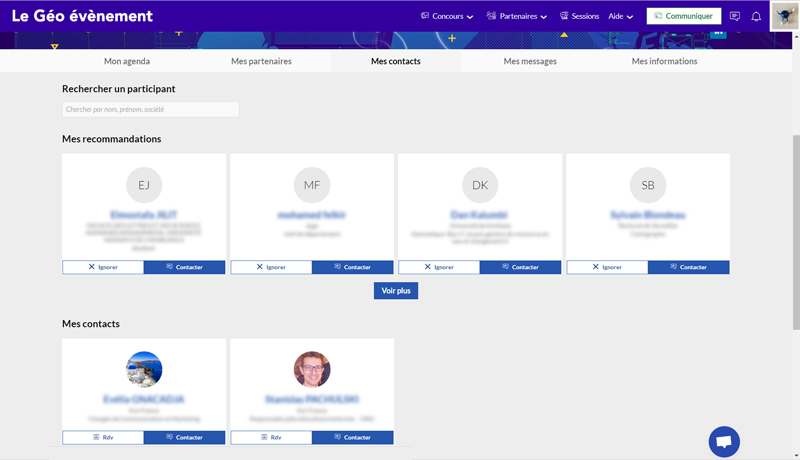Viewport: 800px width, 460px height.
Task: Click the EJ initials avatar
Action: coord(144,185)
